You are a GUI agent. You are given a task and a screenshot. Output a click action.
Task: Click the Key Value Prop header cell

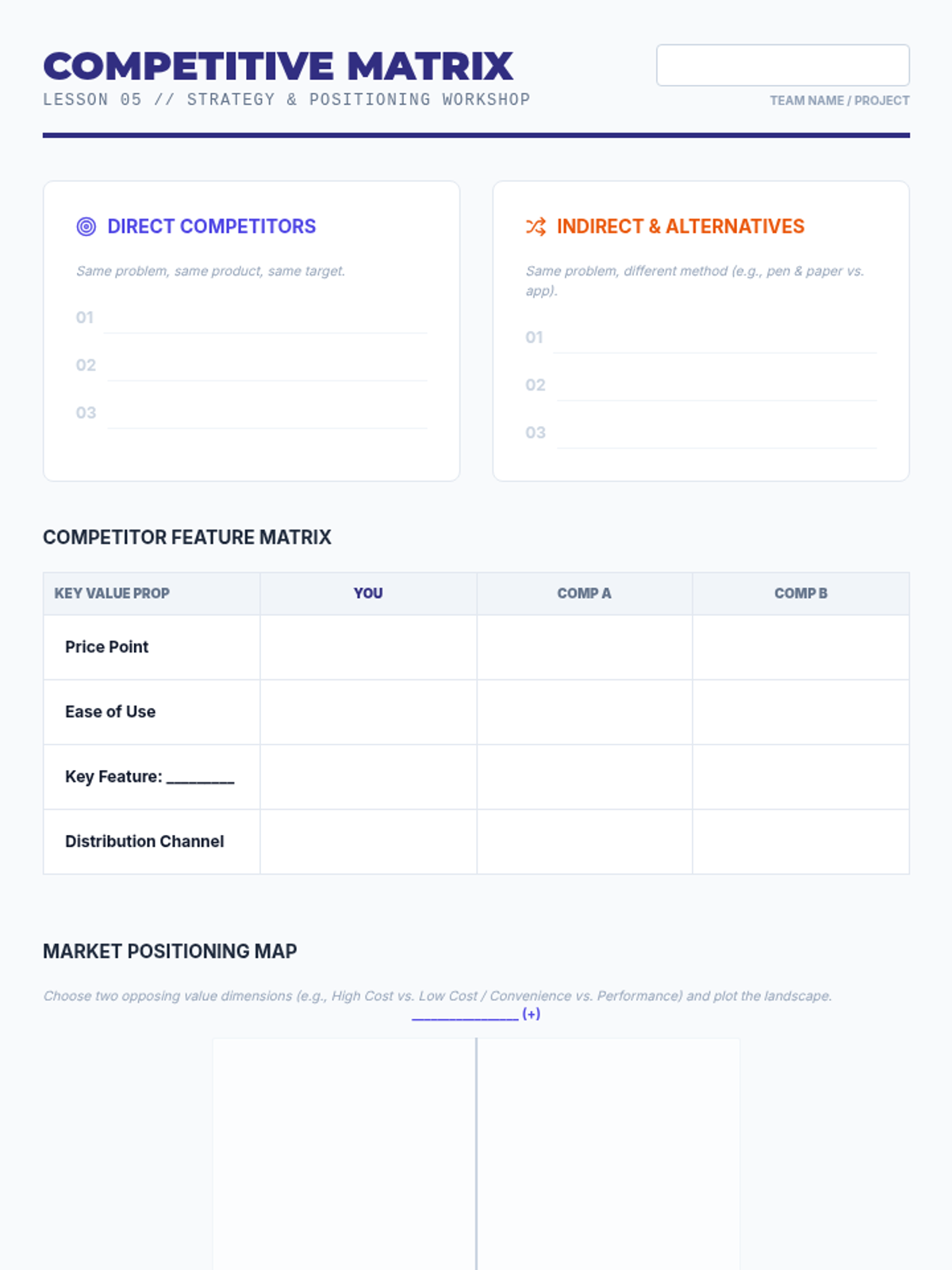[x=112, y=594]
